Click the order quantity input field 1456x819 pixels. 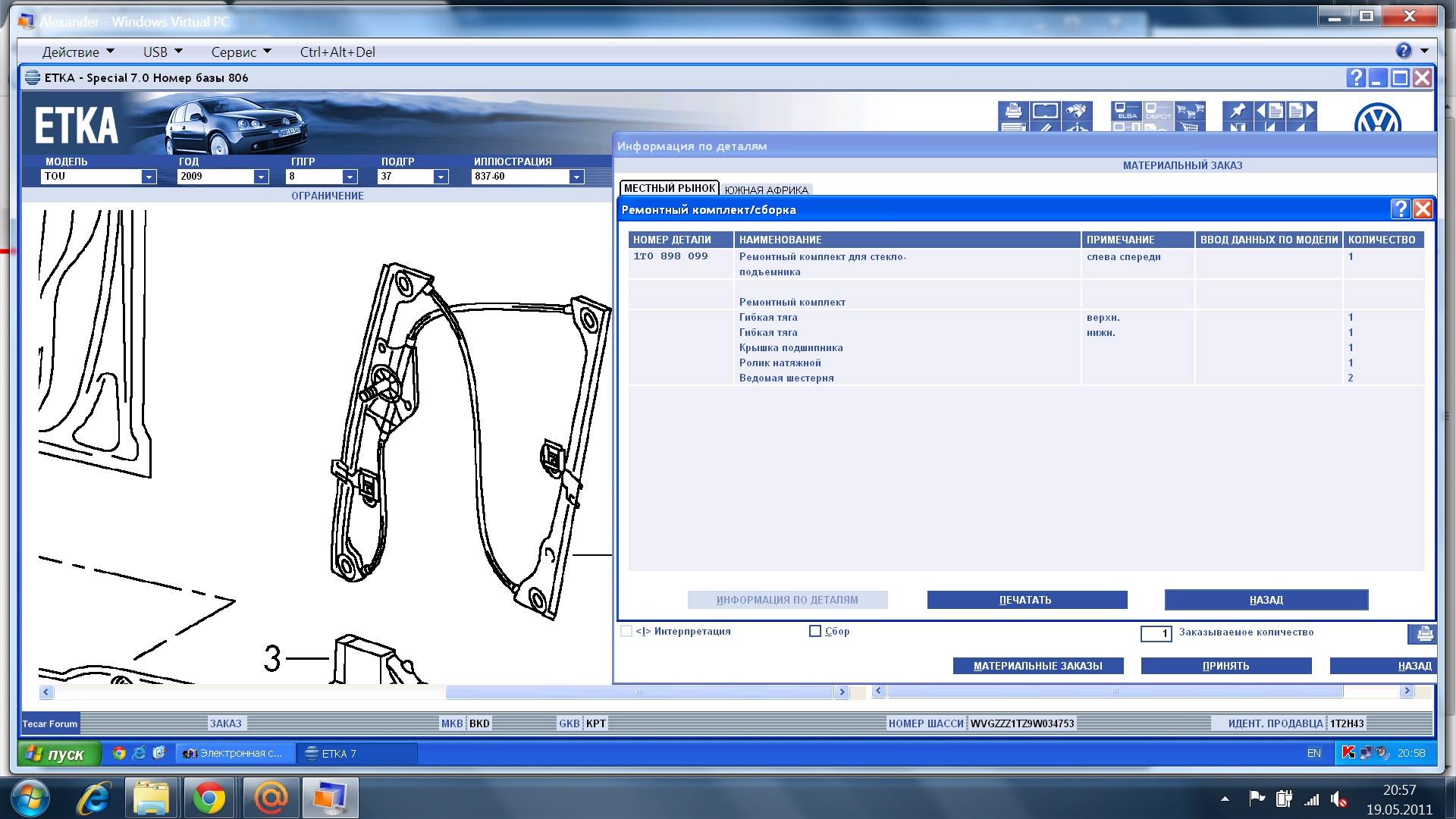pyautogui.click(x=1156, y=633)
